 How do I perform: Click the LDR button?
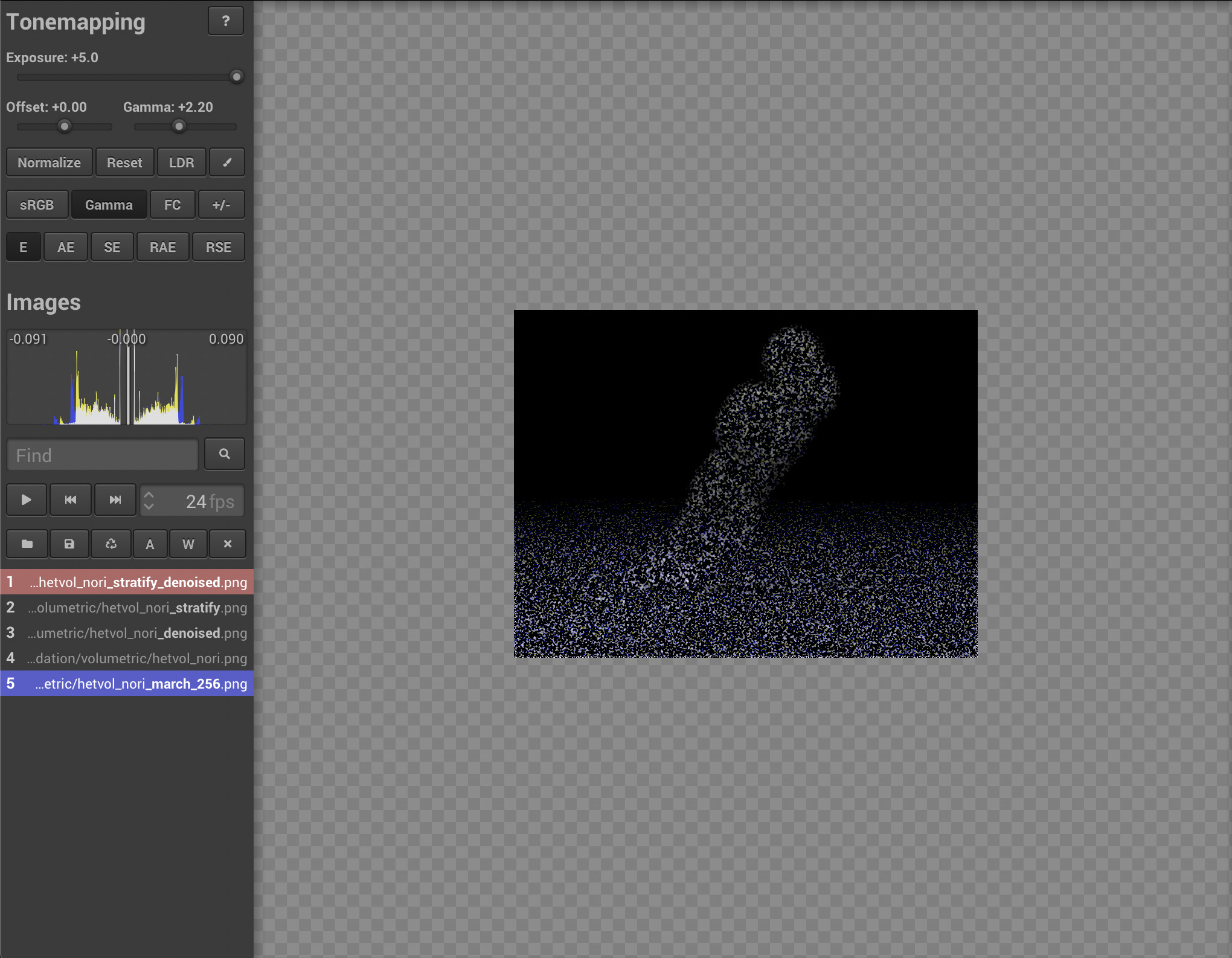[x=182, y=162]
